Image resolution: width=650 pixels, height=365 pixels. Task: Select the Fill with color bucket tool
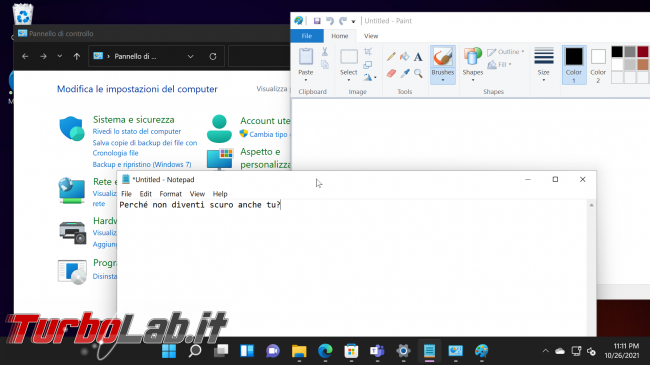pos(405,57)
